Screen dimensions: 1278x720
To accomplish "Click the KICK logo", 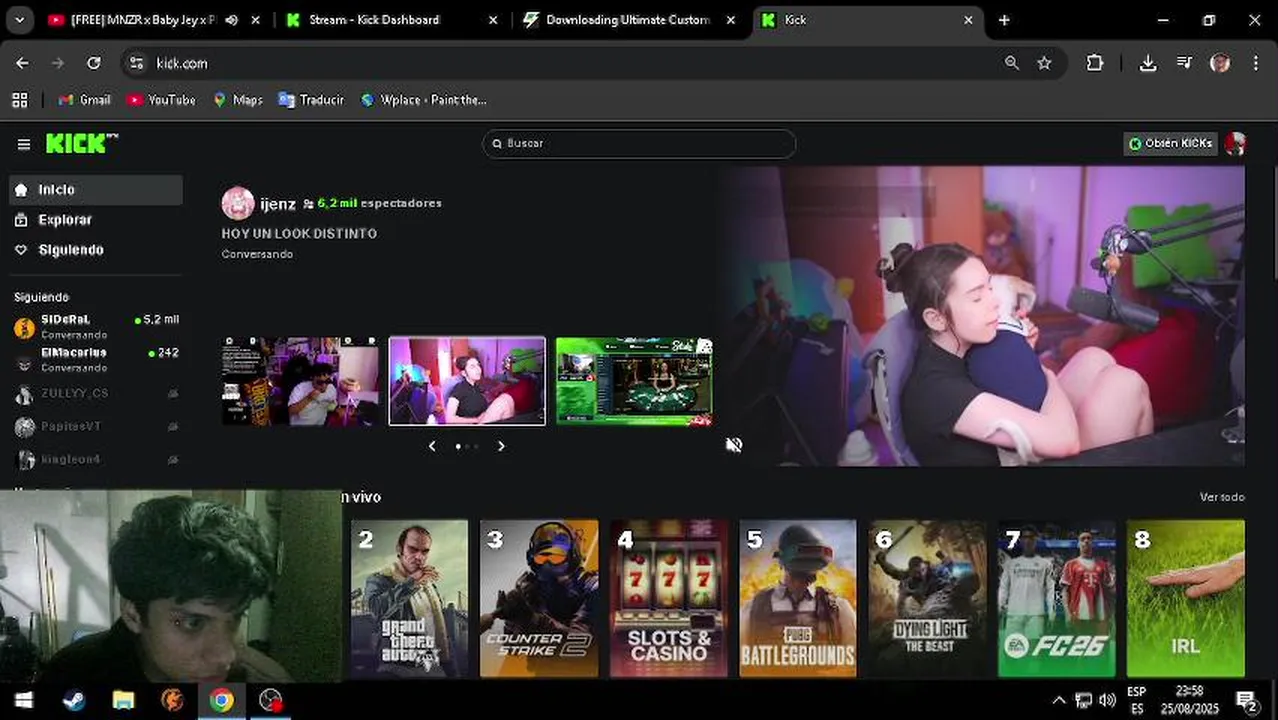I will 81,143.
